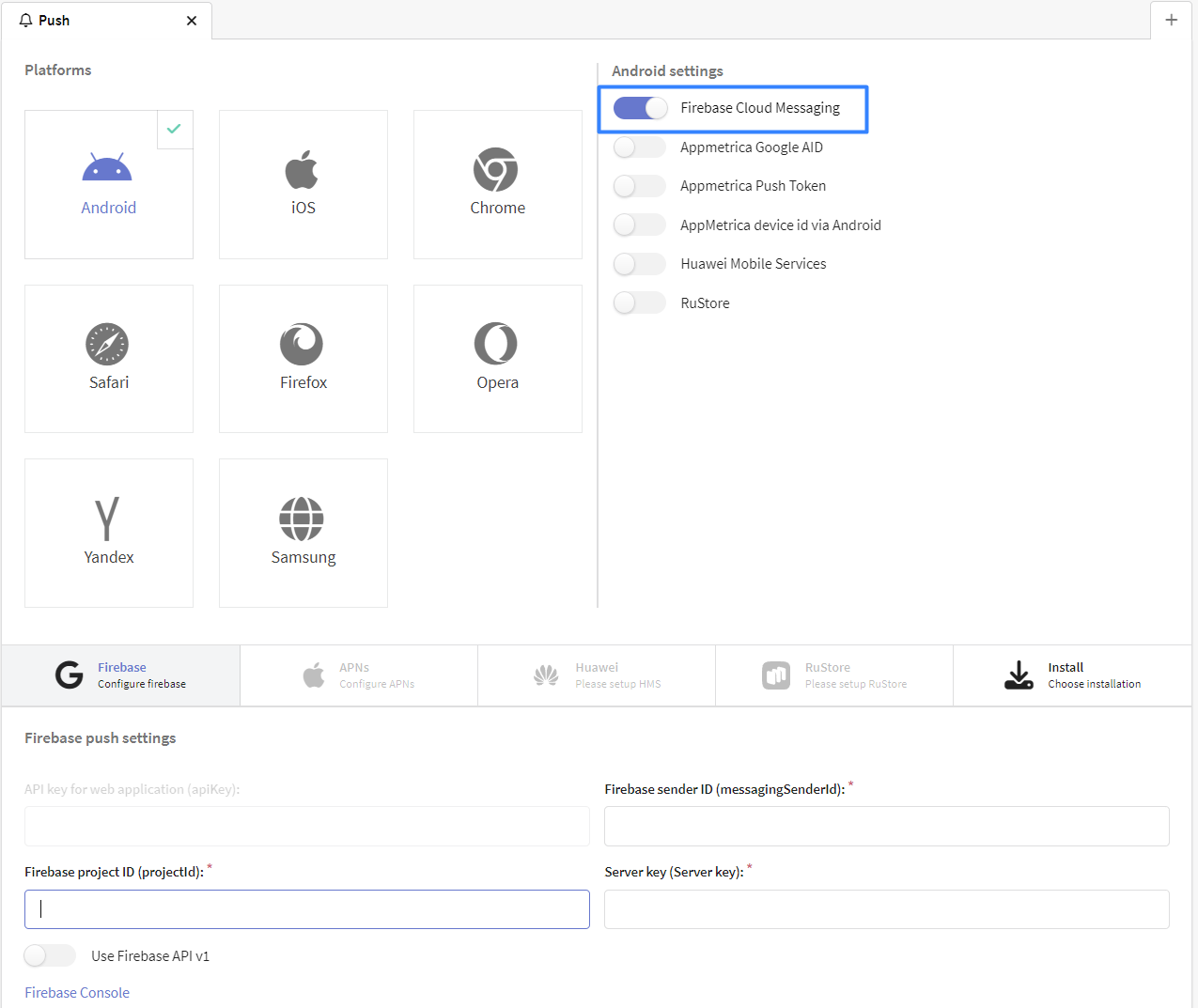Screen dimensions: 1198x1008
Task: Select the Android platform icon
Action: point(107,166)
